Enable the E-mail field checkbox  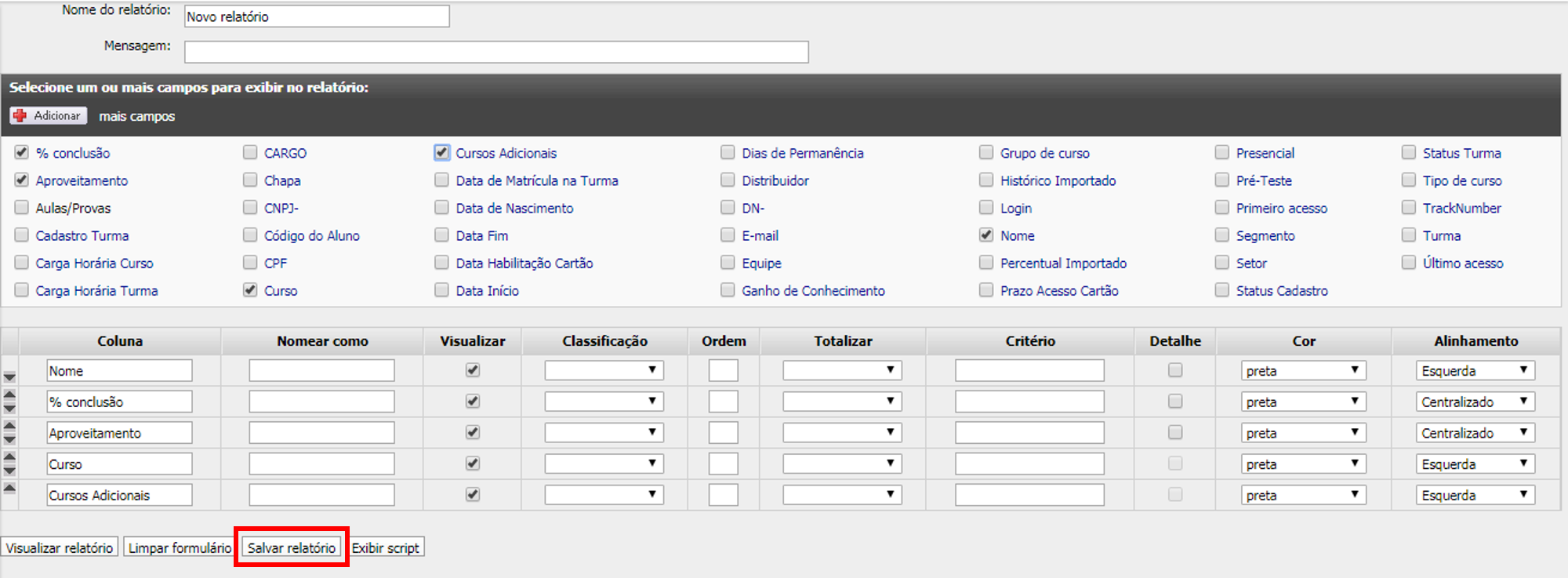pyautogui.click(x=728, y=235)
